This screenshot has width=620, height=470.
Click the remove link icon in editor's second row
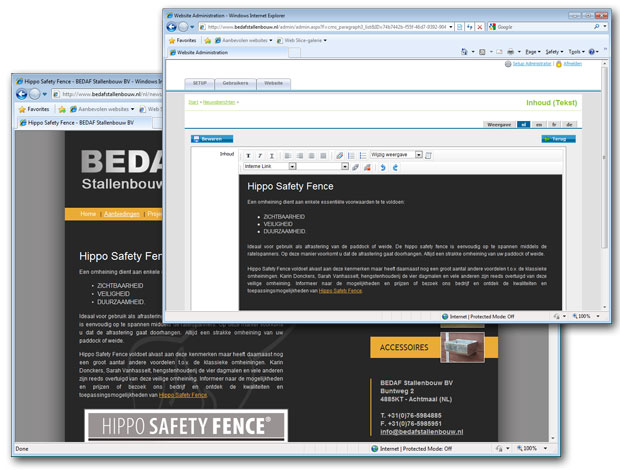point(367,167)
